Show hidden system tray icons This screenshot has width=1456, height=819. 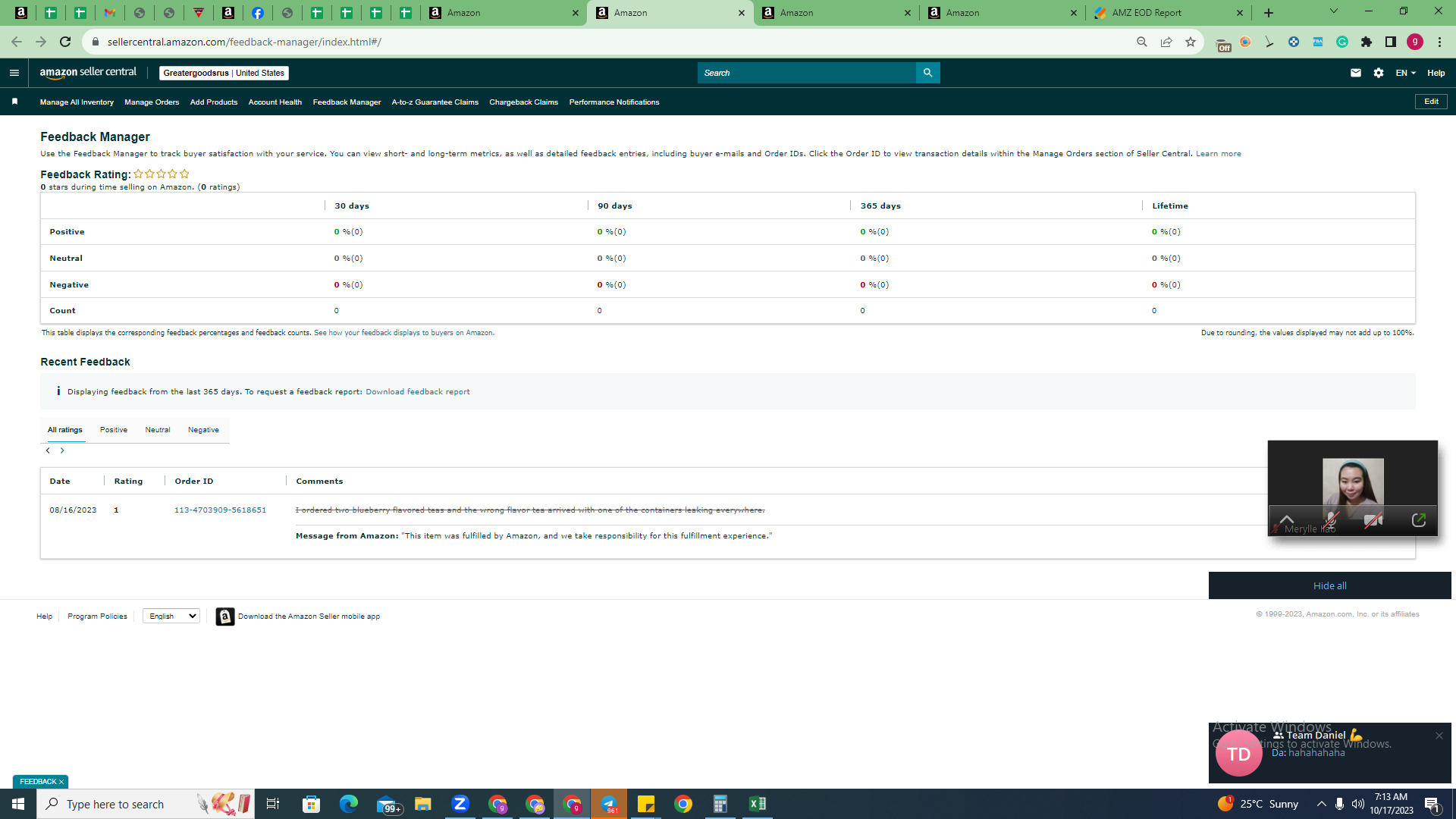coord(1322,804)
